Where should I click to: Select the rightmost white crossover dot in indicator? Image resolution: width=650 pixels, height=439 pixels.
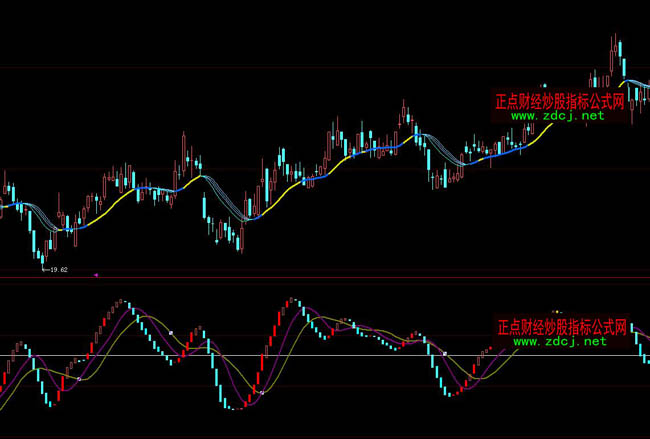445,353
